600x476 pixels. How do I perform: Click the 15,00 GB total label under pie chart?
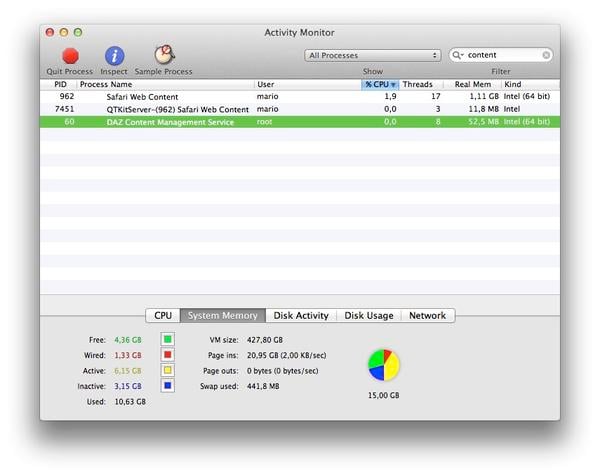383,395
